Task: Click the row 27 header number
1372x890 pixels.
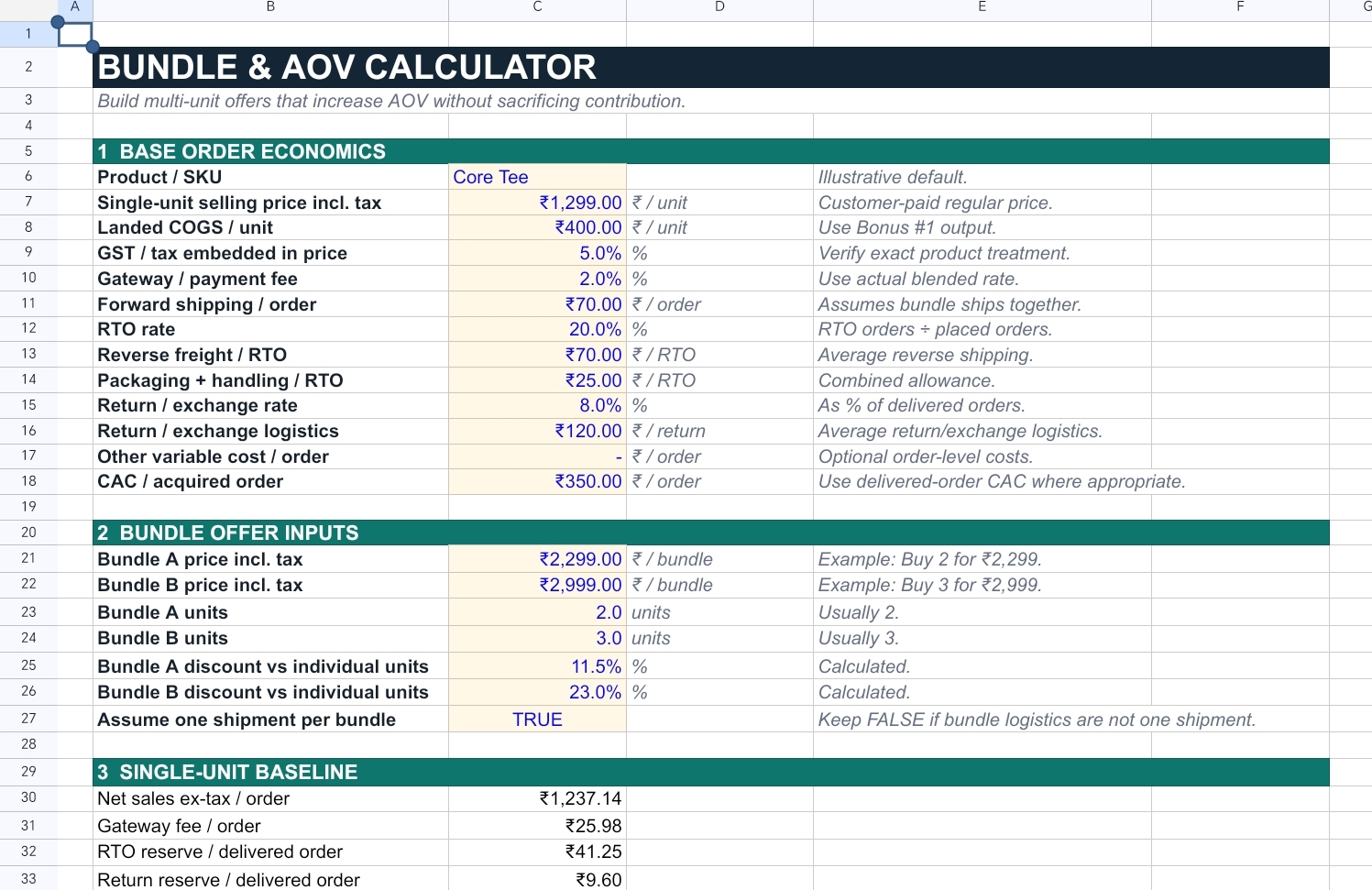Action: [x=28, y=720]
